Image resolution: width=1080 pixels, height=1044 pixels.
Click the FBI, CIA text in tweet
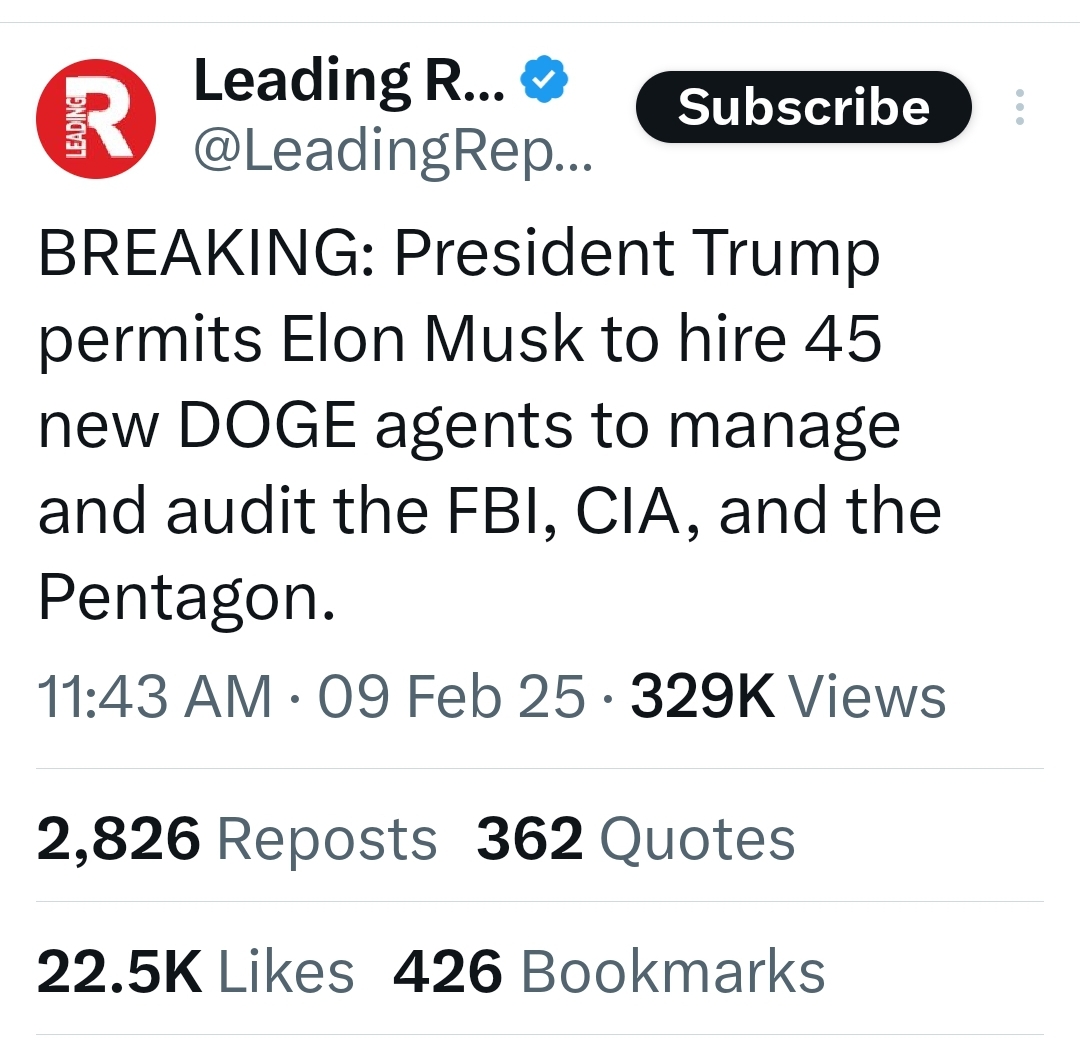pyautogui.click(x=566, y=511)
